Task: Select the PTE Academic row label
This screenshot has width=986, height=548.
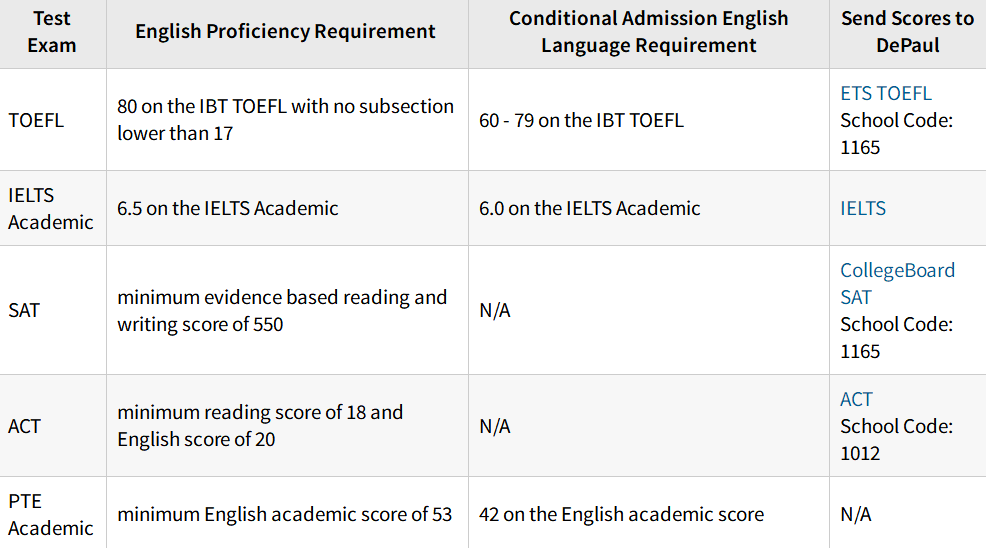Action: (50, 514)
